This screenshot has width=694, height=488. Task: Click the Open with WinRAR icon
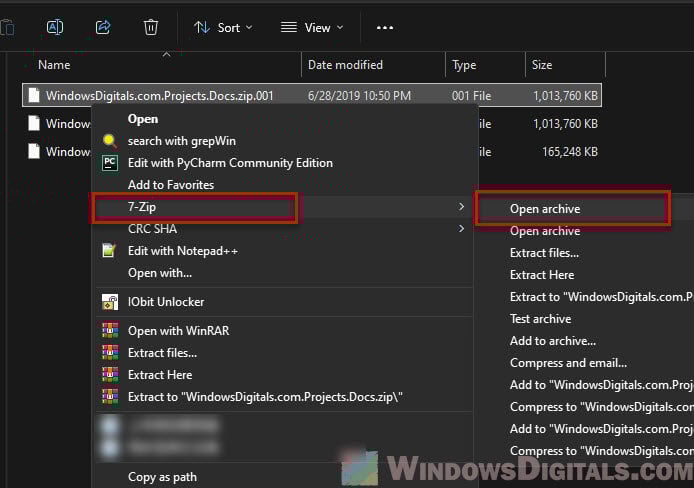110,330
